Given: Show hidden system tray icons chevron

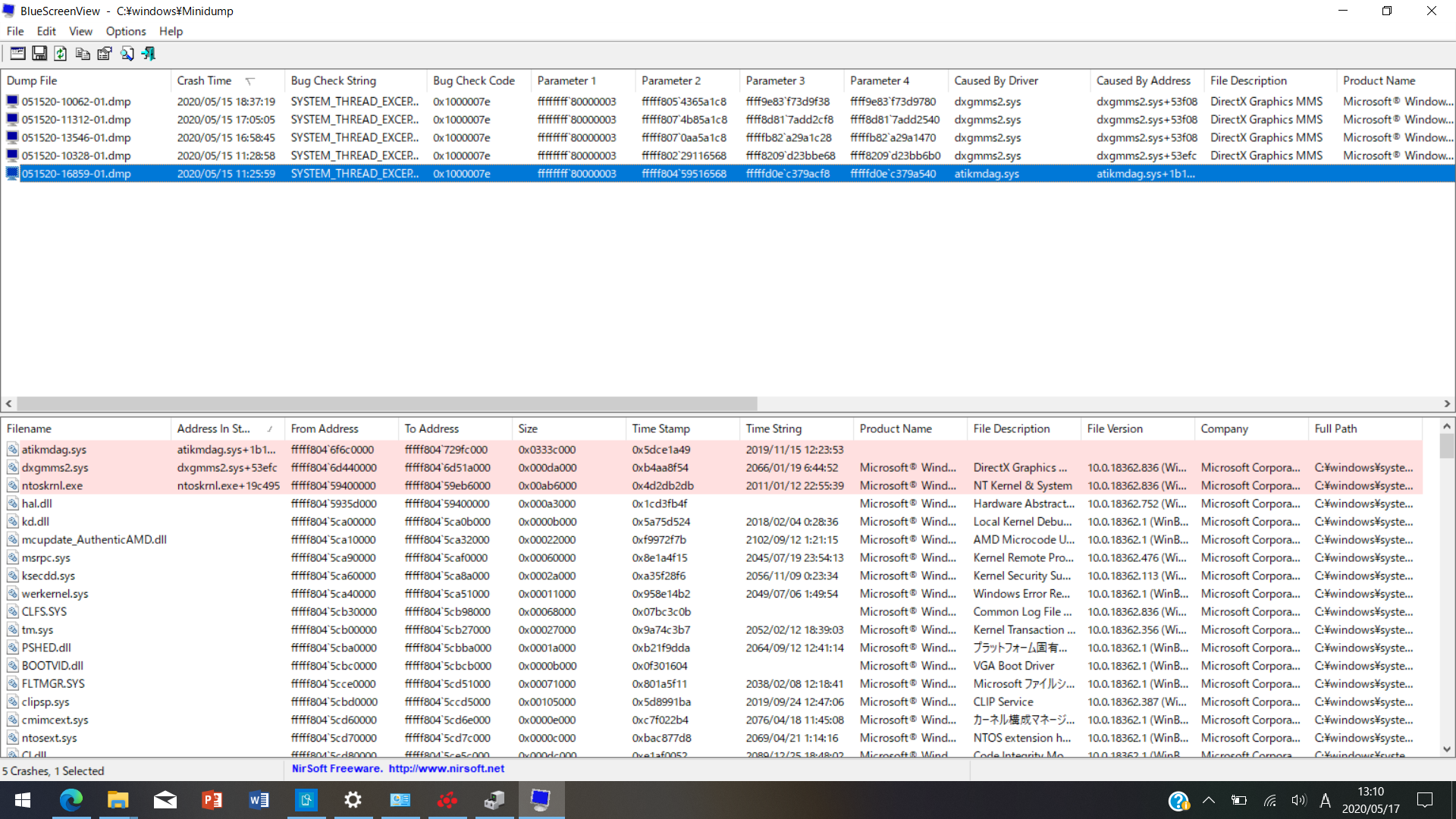Looking at the screenshot, I should coord(1209,800).
